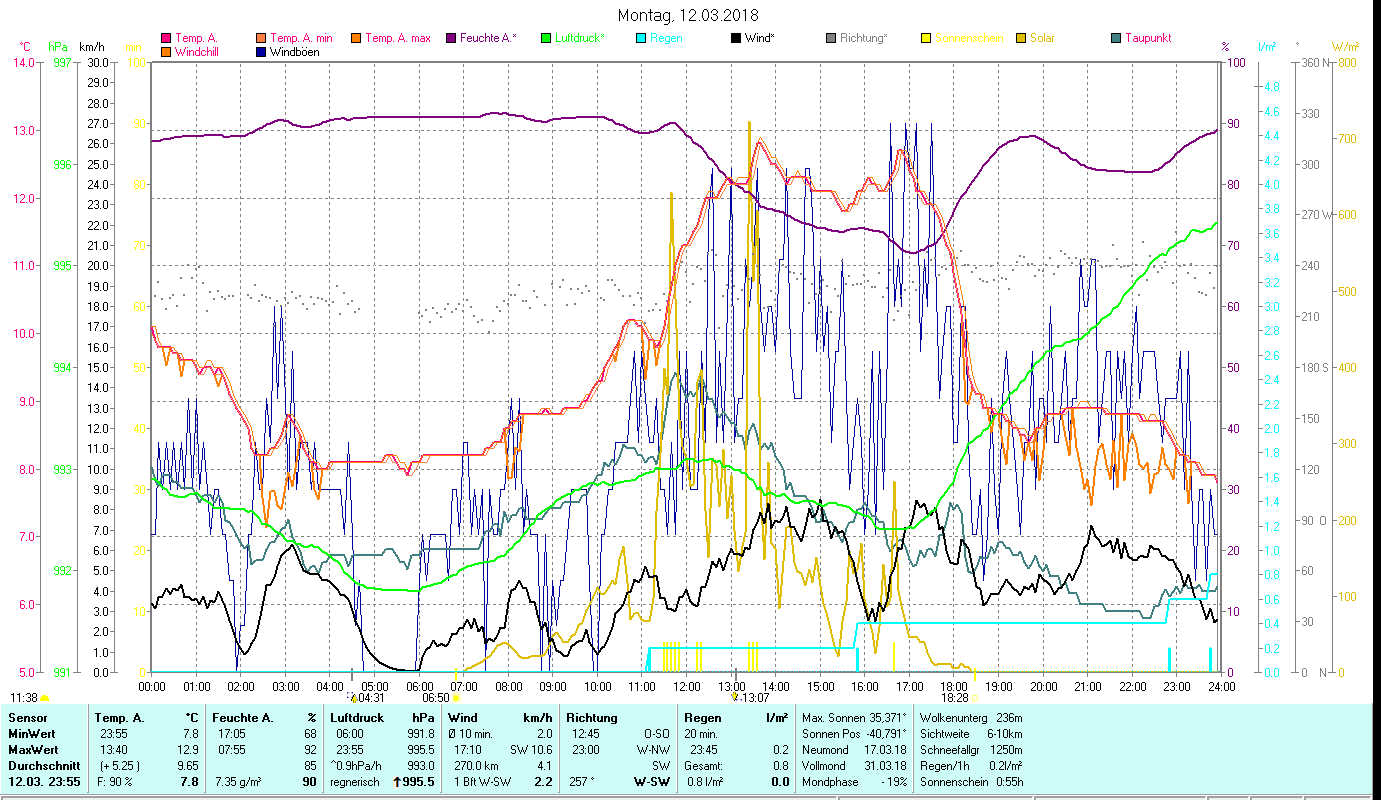Click the chart title Montag, 12.03.2018
The image size is (1381, 800).
688,15
